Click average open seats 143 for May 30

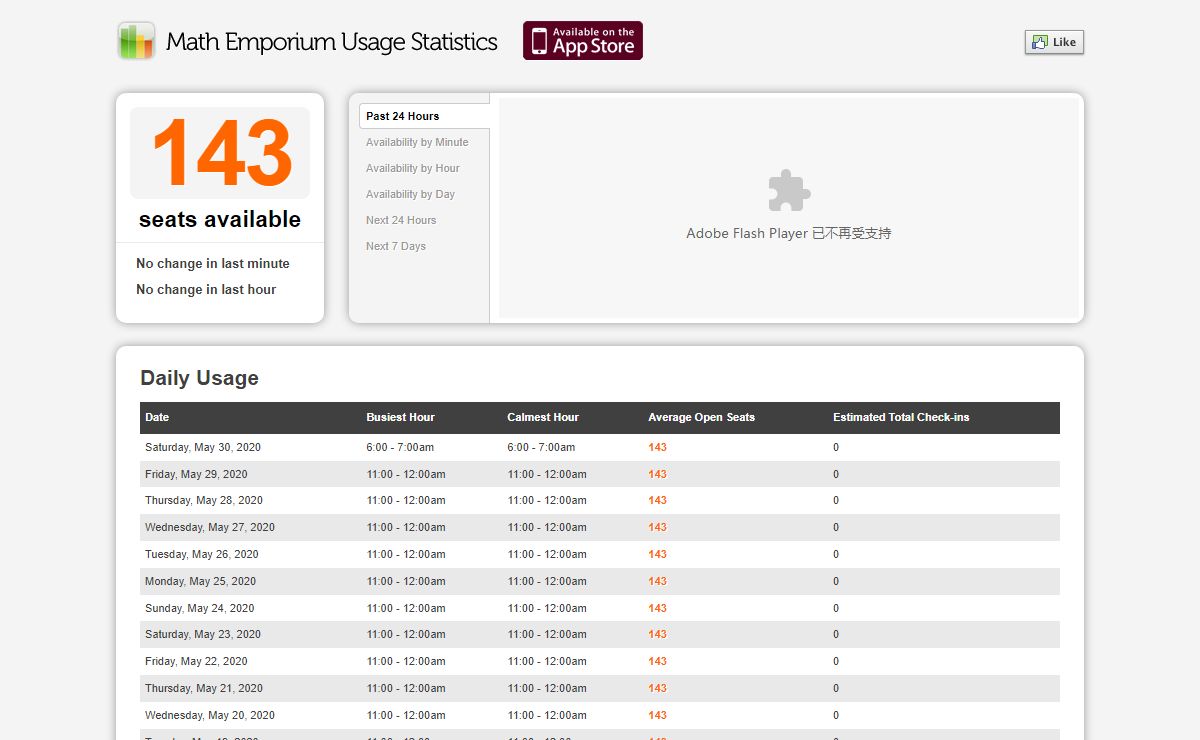657,447
